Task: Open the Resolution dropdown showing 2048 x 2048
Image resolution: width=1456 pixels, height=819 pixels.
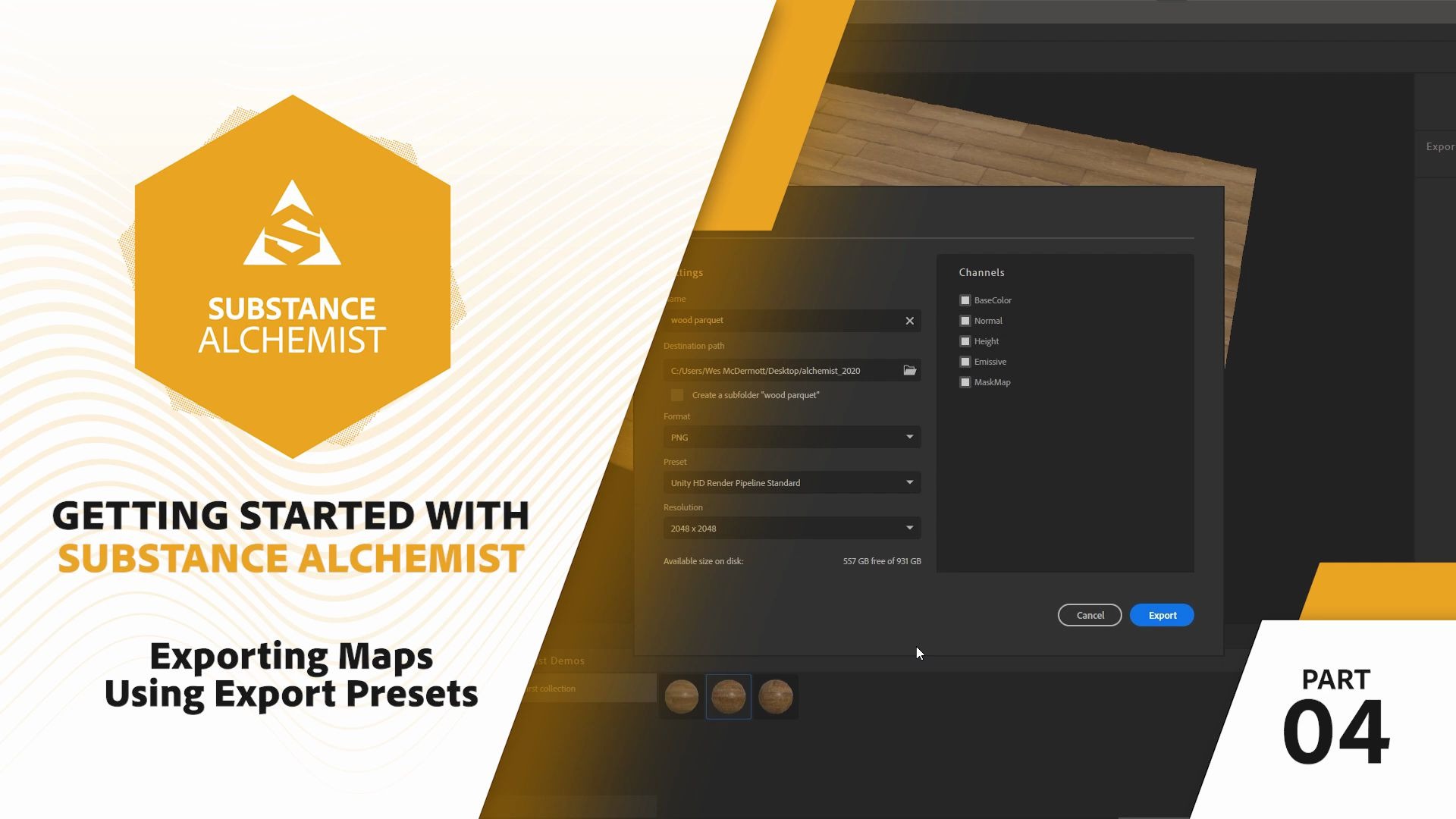Action: coord(792,528)
